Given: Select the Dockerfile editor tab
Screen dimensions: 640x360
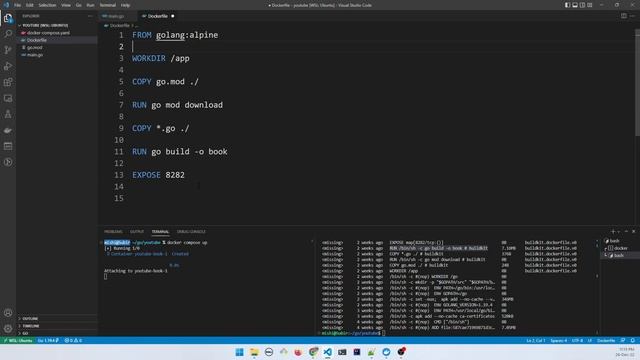Looking at the screenshot, I should [158, 16].
